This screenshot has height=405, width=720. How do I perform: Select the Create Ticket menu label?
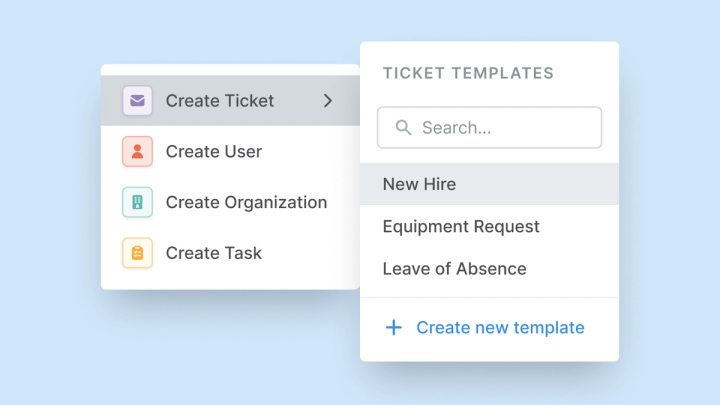[x=220, y=101]
